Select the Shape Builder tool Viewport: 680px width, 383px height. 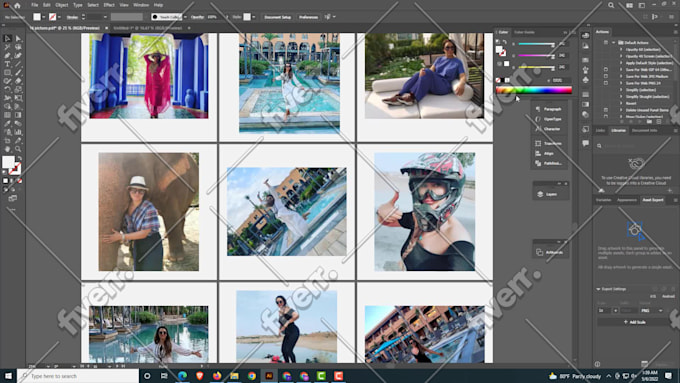[x=7, y=106]
